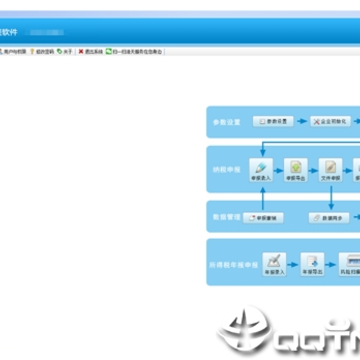Open 文件申报 document icon button
The height and width of the screenshot is (360, 360).
[x=330, y=170]
